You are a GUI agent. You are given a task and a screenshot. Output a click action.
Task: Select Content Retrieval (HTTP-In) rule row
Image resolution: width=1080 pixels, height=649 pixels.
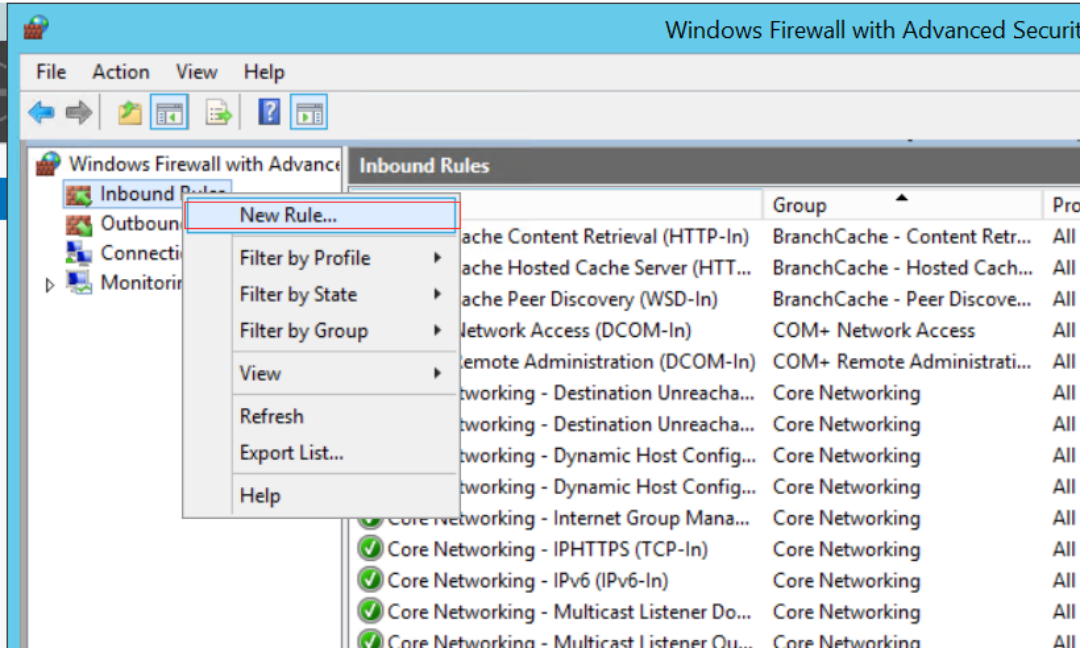pos(604,236)
